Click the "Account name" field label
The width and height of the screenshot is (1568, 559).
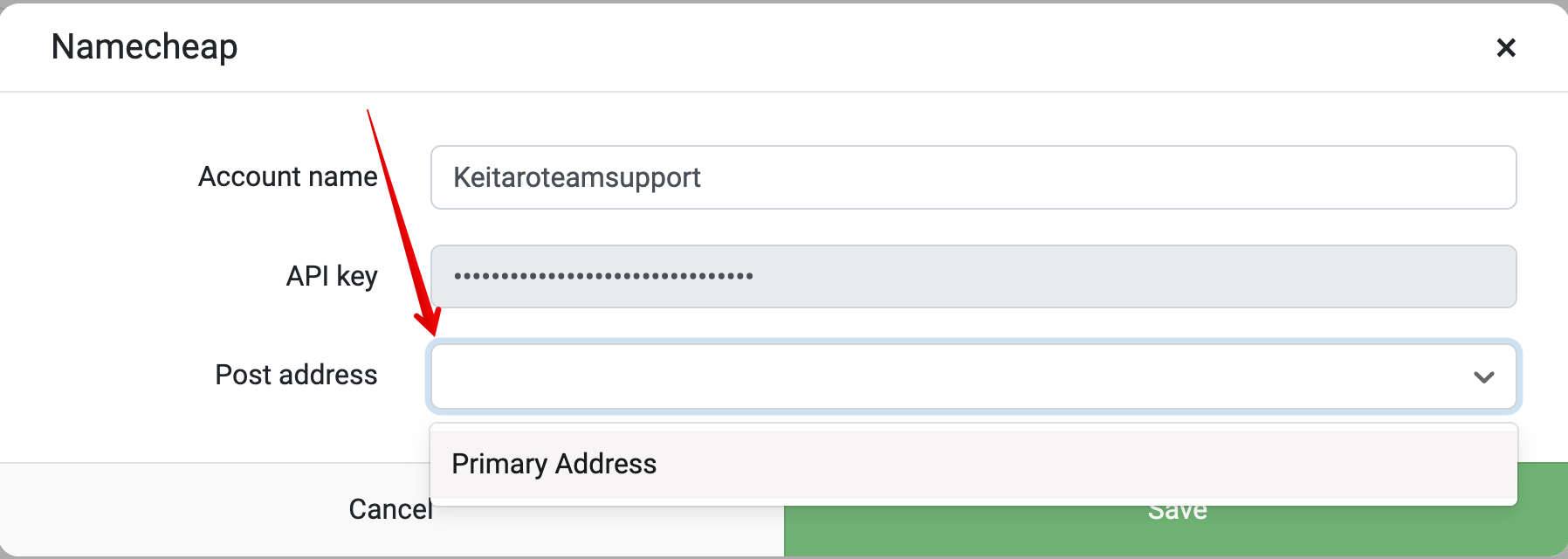pyautogui.click(x=287, y=176)
